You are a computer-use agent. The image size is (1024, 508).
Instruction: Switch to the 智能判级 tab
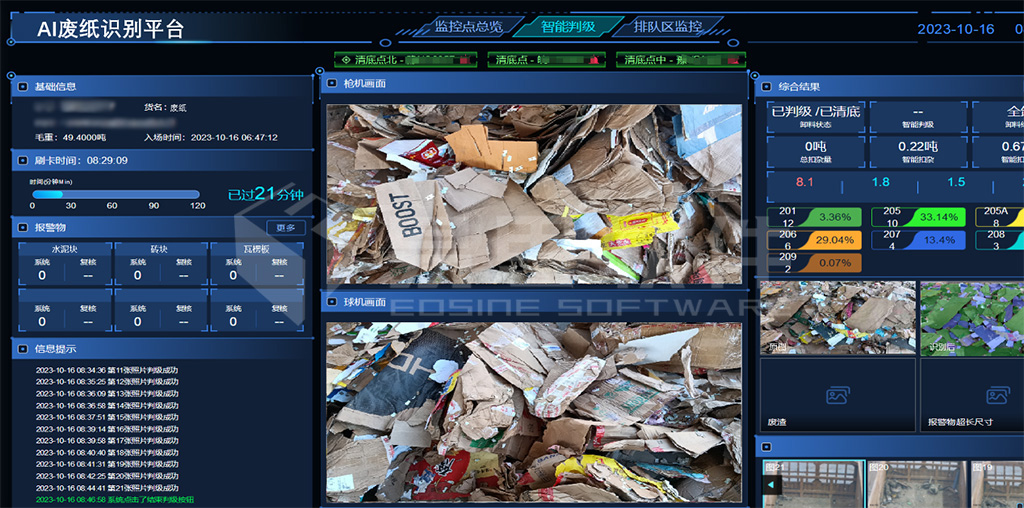coord(567,27)
